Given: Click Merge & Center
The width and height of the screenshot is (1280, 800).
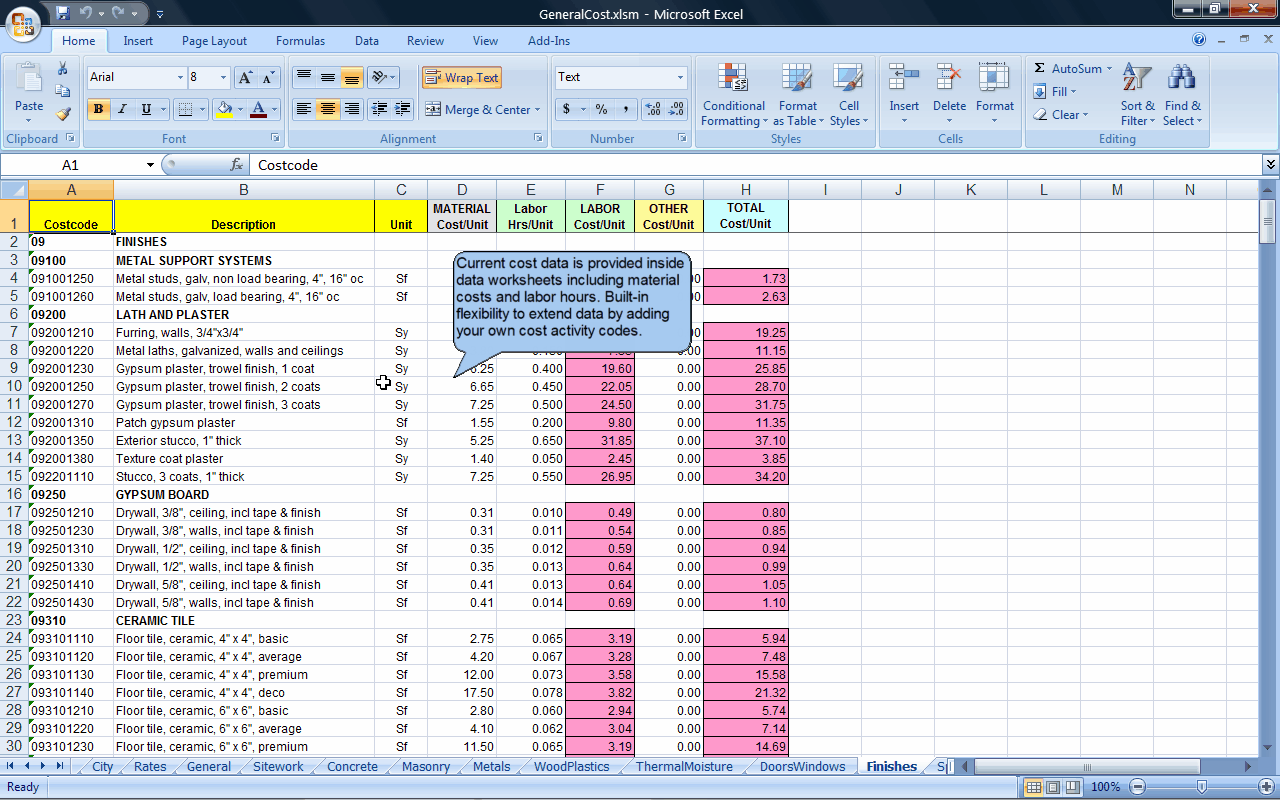Looking at the screenshot, I should point(481,109).
